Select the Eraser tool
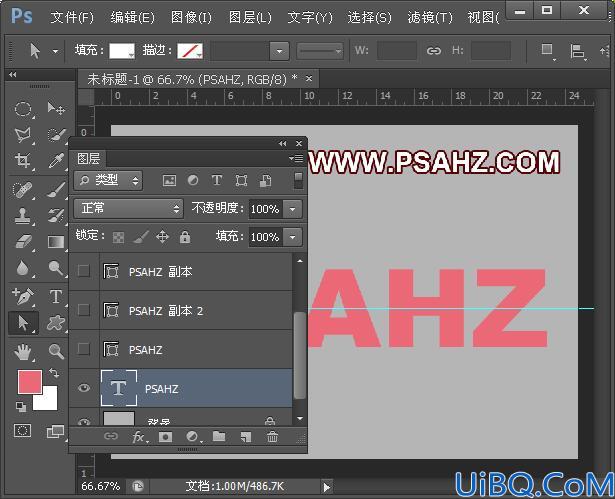Image resolution: width=615 pixels, height=499 pixels. tap(23, 242)
